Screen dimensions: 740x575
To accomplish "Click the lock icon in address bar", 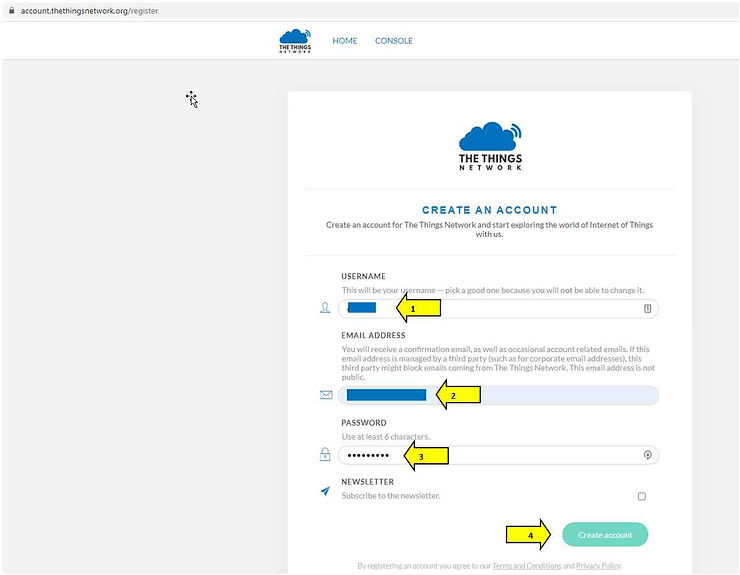I will pyautogui.click(x=11, y=10).
